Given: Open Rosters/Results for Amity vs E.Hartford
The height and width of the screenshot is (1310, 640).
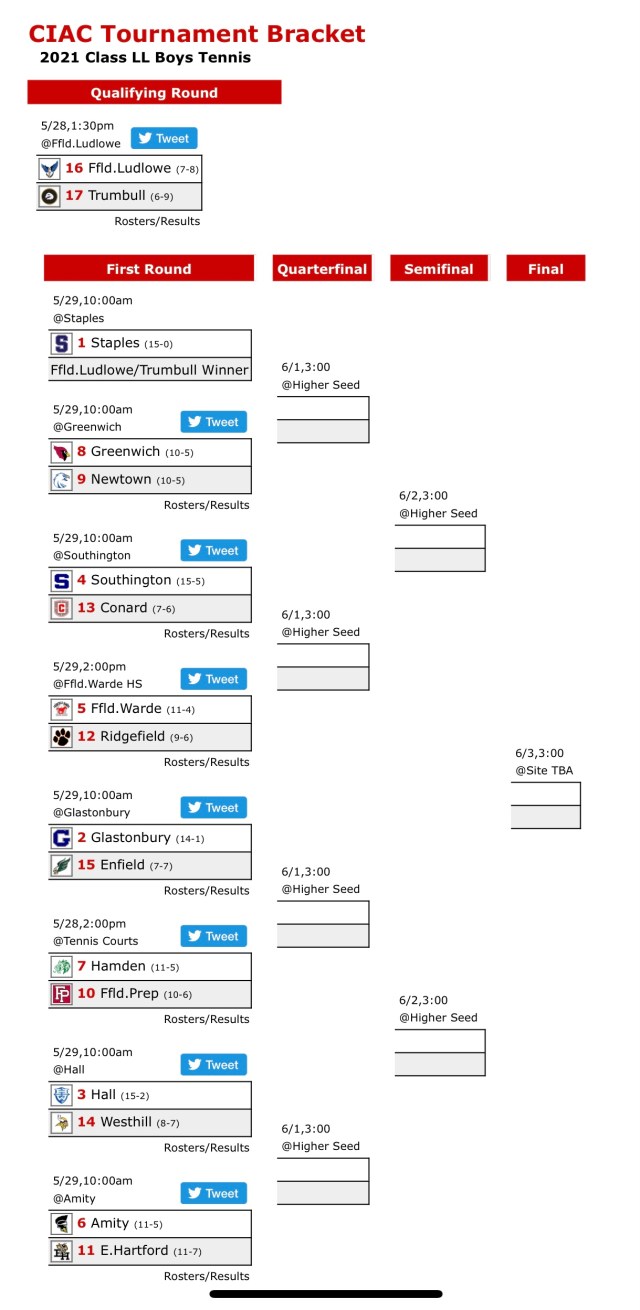Looking at the screenshot, I should [x=206, y=1276].
